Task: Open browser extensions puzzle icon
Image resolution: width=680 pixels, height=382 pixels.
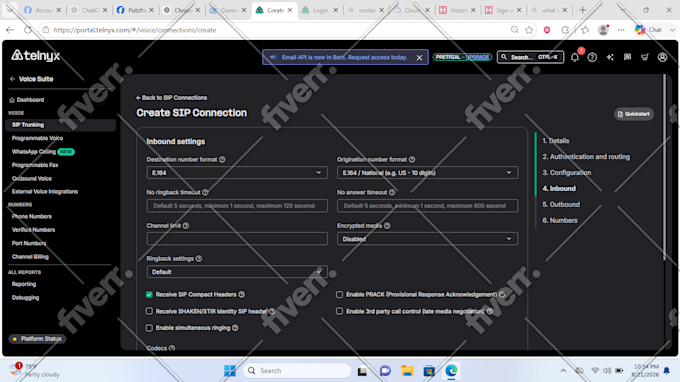Action: click(565, 30)
